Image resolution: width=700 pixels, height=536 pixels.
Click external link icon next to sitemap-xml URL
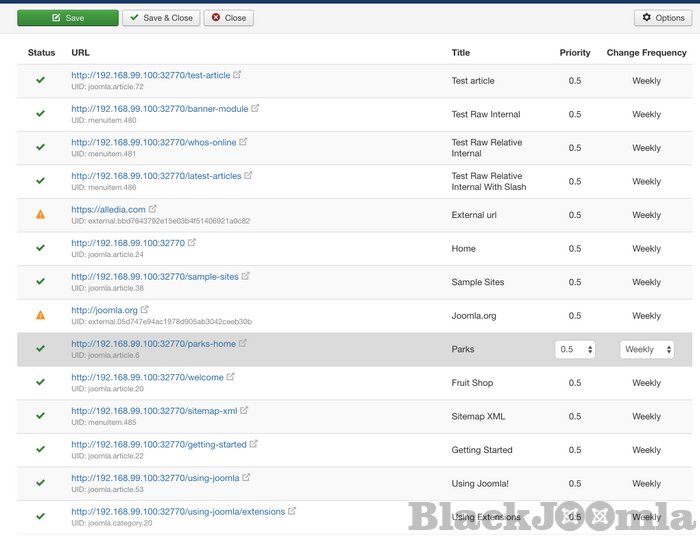pyautogui.click(x=244, y=410)
